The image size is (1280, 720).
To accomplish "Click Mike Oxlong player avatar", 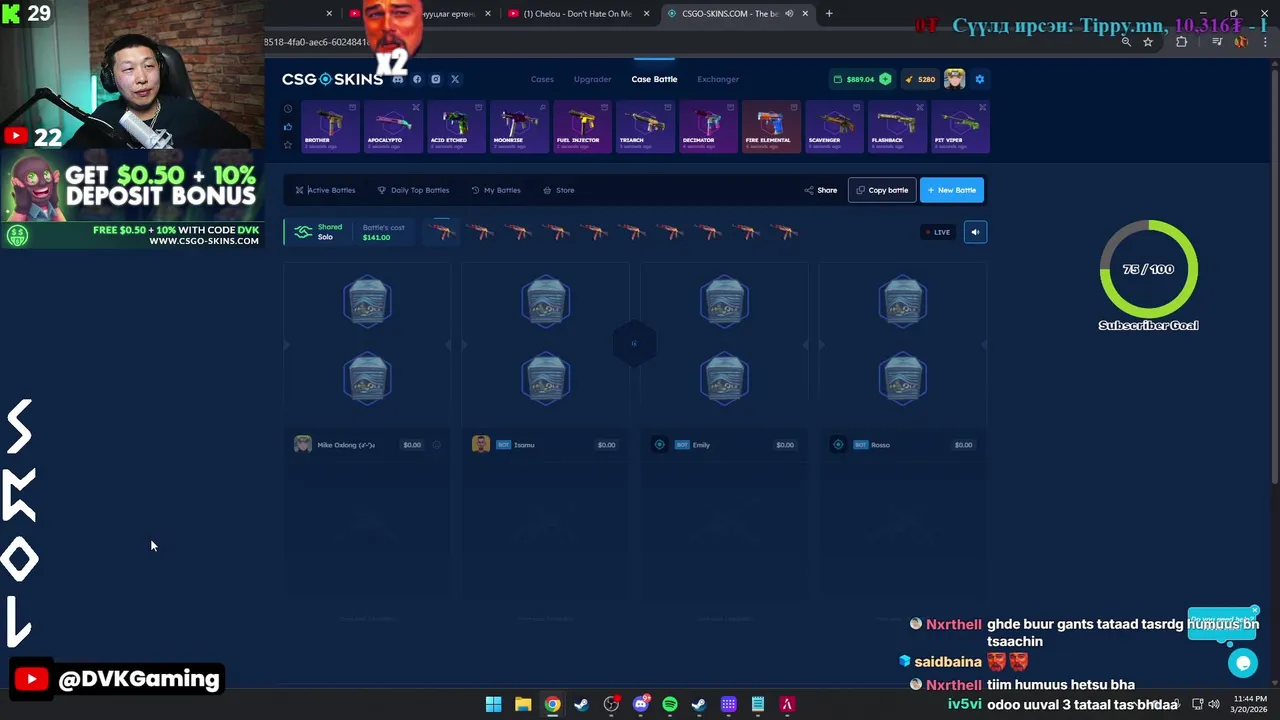I will pos(303,444).
